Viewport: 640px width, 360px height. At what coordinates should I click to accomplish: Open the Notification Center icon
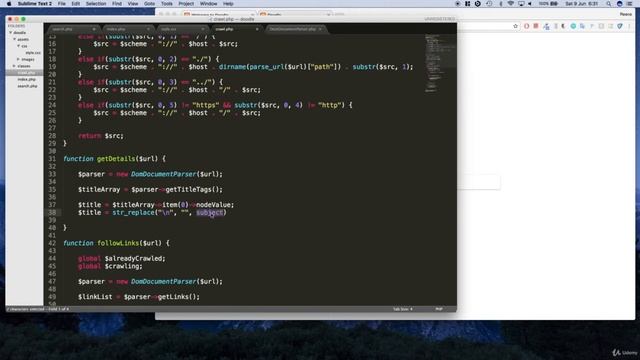tap(630, 4)
